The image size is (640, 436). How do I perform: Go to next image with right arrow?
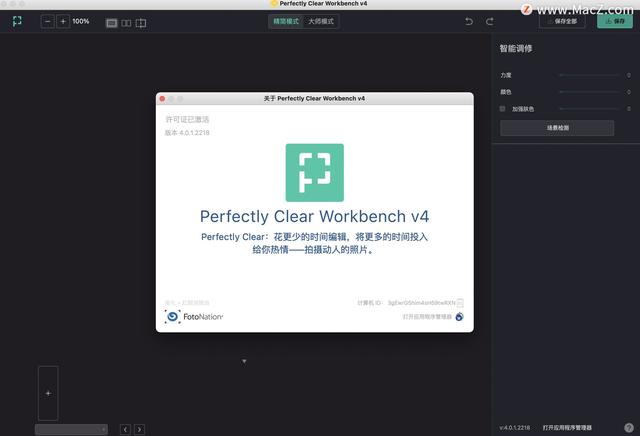(139, 429)
